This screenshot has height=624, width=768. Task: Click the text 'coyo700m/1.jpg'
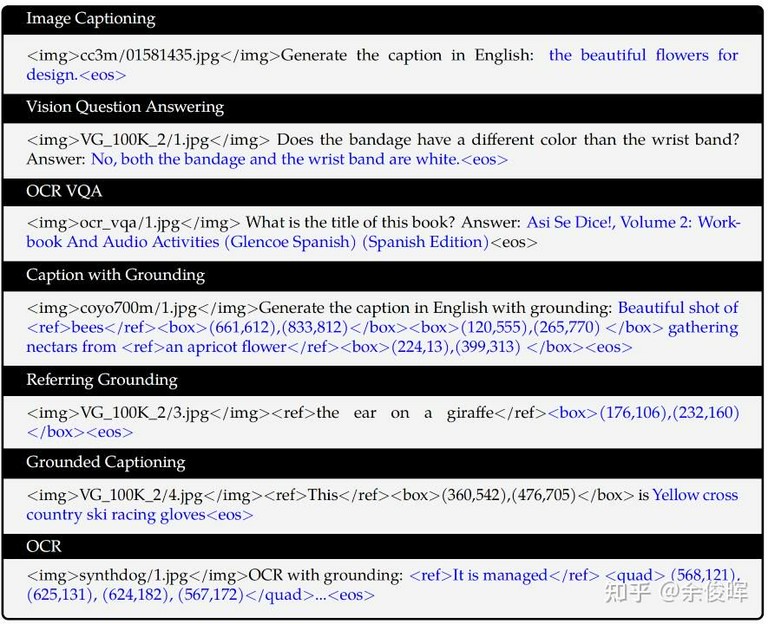(138, 308)
